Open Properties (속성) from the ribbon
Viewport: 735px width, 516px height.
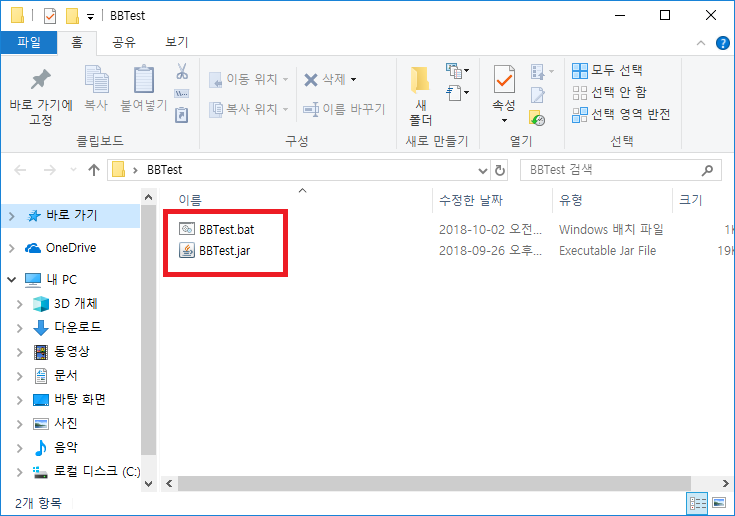point(504,80)
